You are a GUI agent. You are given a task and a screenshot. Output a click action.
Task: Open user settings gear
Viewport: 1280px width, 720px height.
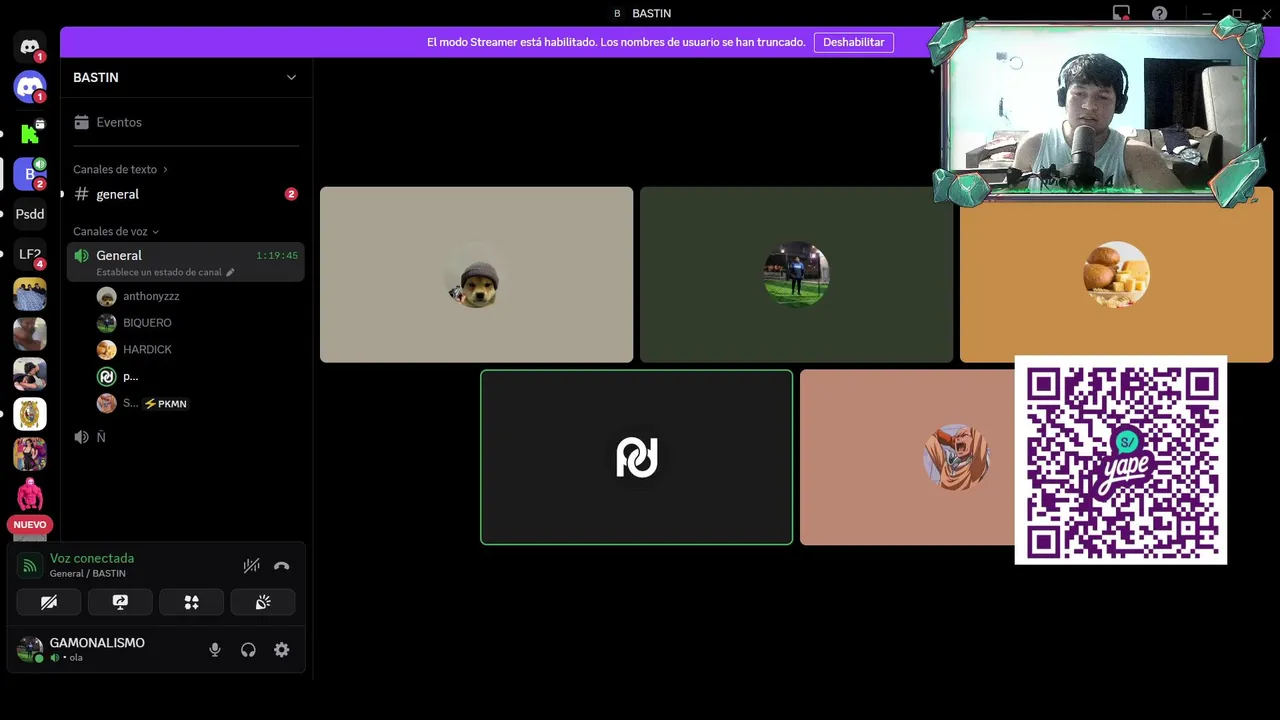(x=282, y=650)
